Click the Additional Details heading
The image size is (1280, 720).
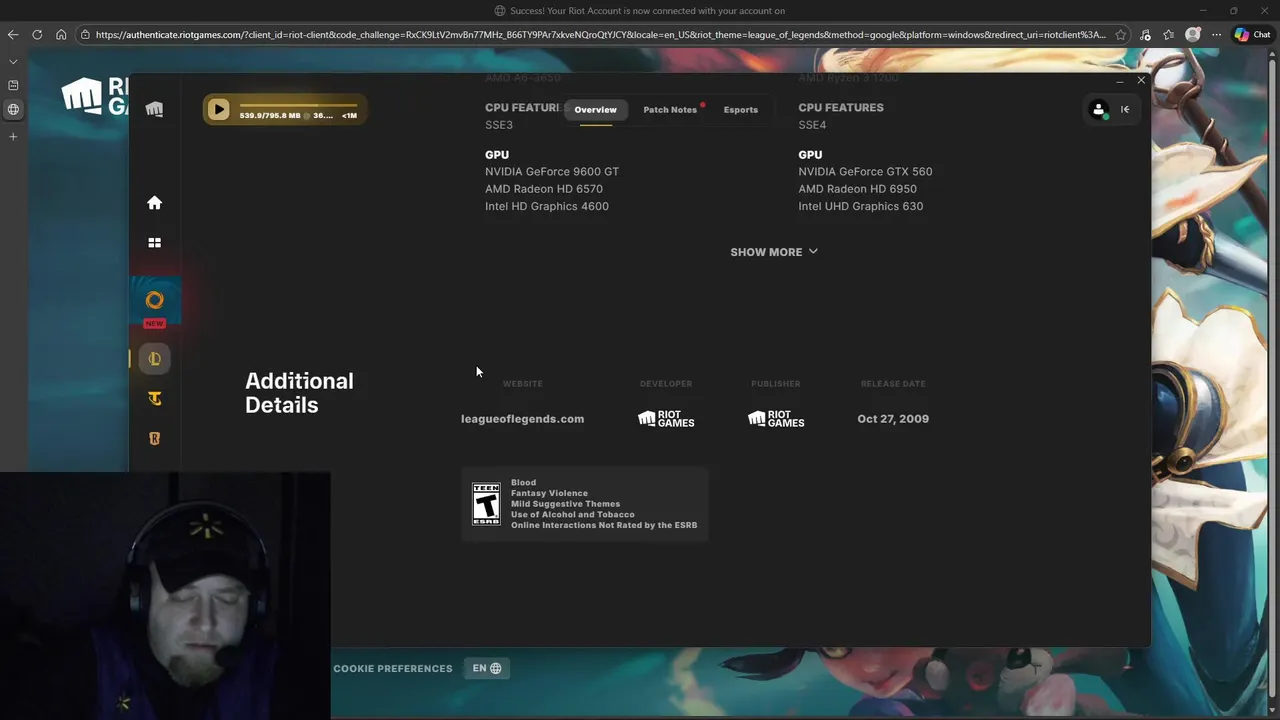coord(299,393)
